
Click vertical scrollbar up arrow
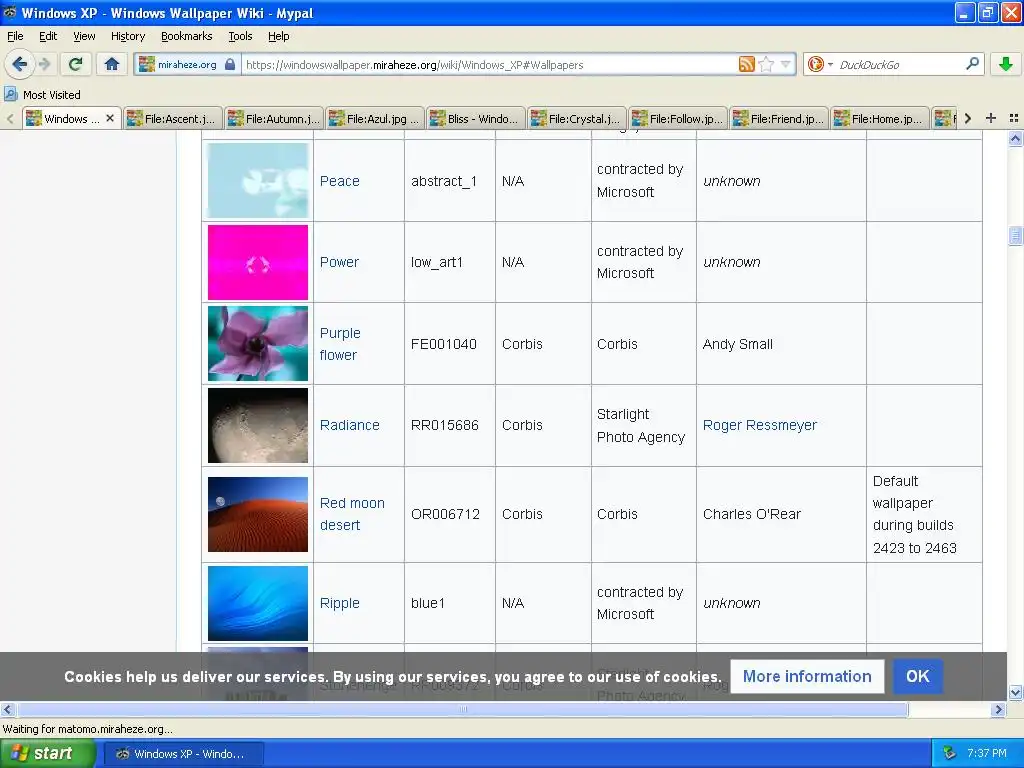1015,138
